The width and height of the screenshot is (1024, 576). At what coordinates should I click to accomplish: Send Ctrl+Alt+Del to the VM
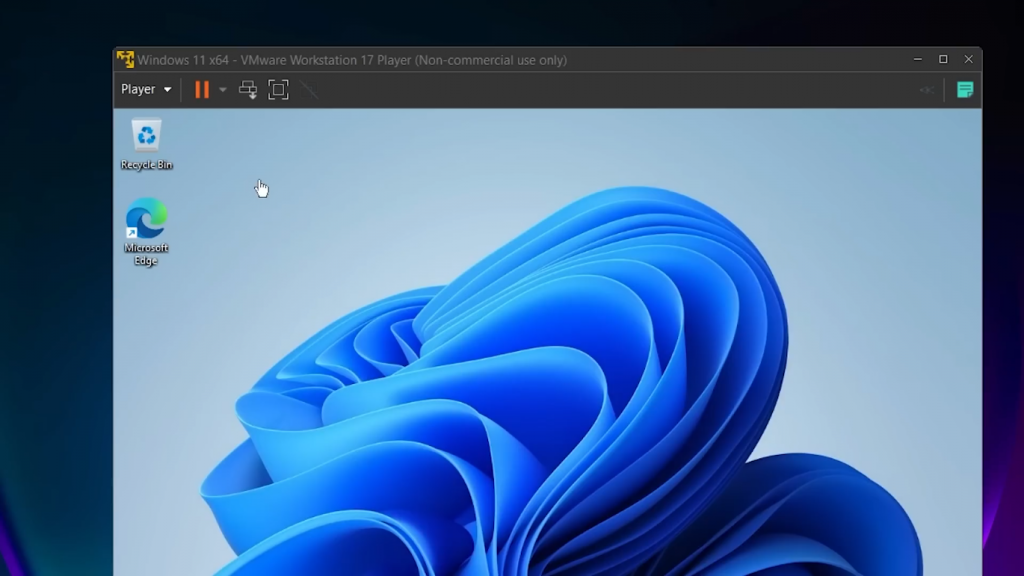248,89
